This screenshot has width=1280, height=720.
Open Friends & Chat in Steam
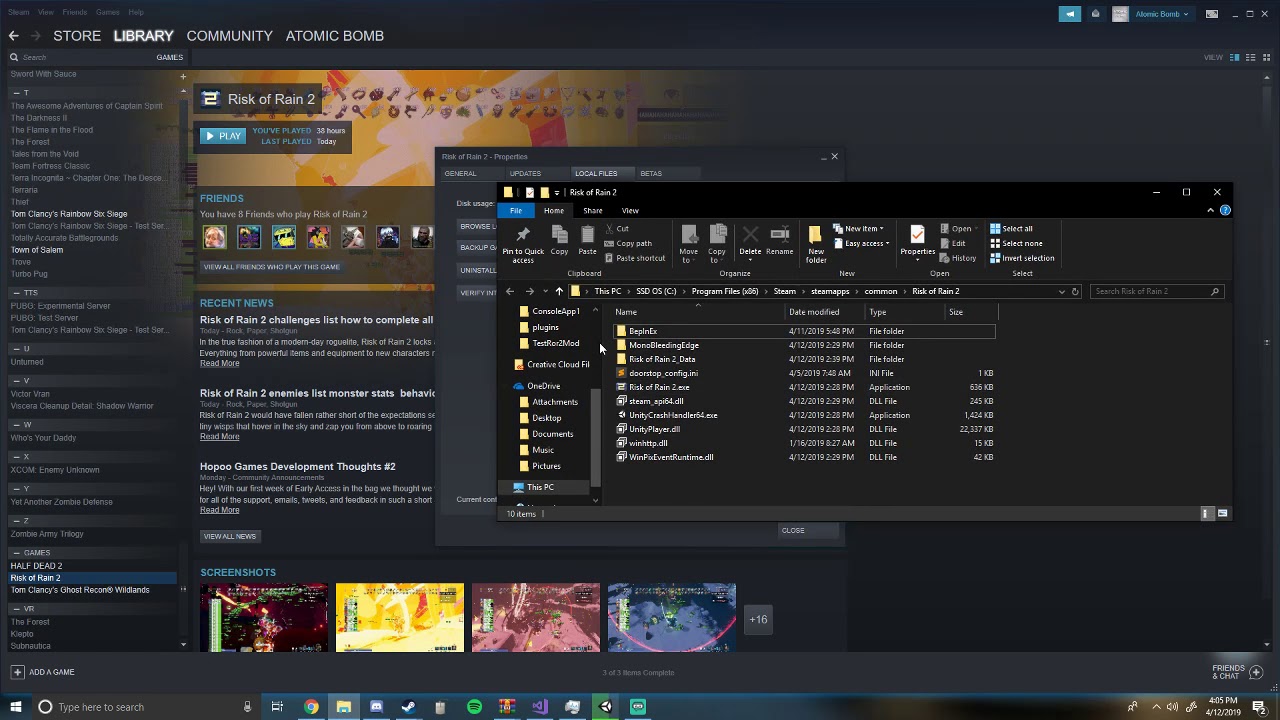pyautogui.click(x=1237, y=672)
